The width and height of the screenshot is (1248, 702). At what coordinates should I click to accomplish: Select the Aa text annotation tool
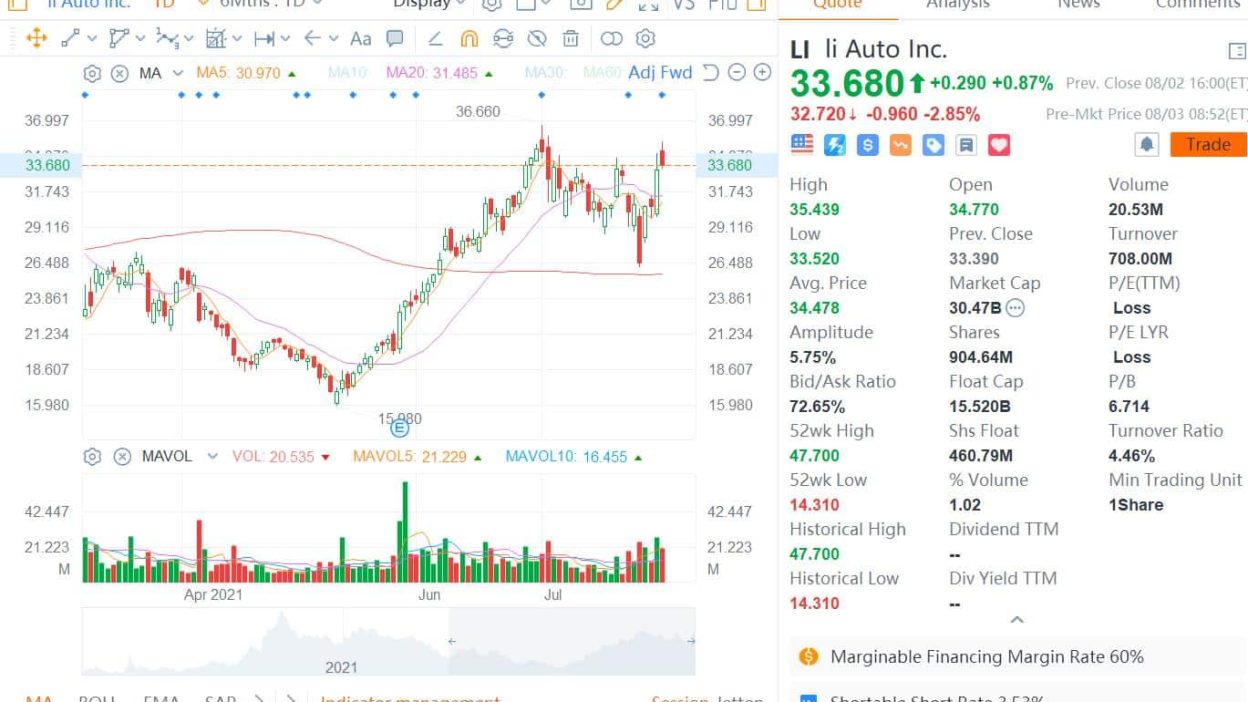click(x=360, y=39)
